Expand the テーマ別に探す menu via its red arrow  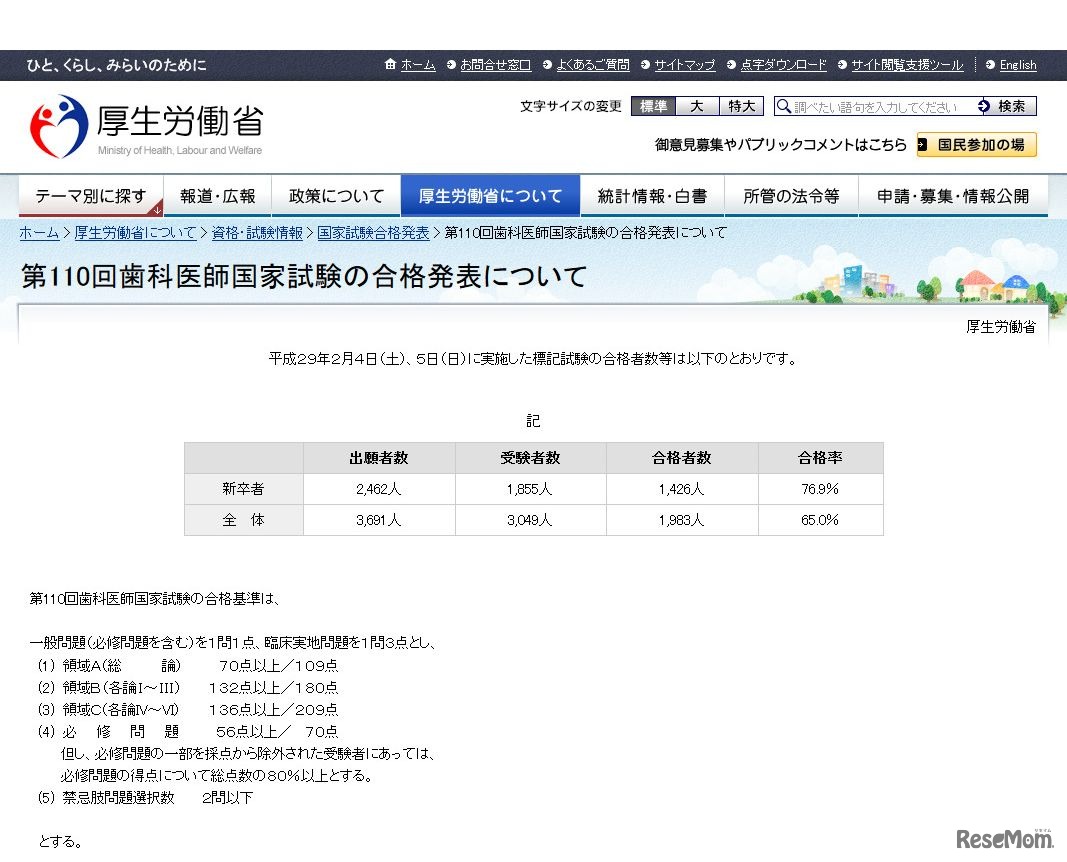156,211
